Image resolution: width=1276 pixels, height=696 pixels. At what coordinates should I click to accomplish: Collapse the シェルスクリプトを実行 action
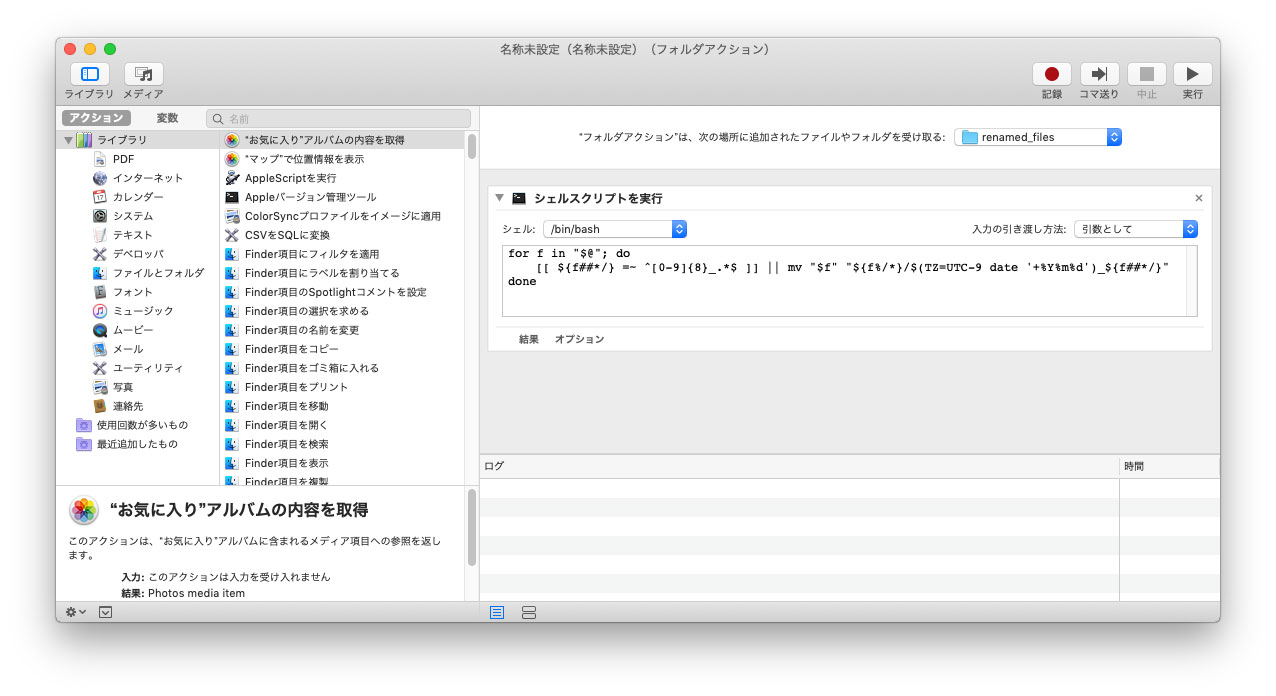tap(499, 198)
